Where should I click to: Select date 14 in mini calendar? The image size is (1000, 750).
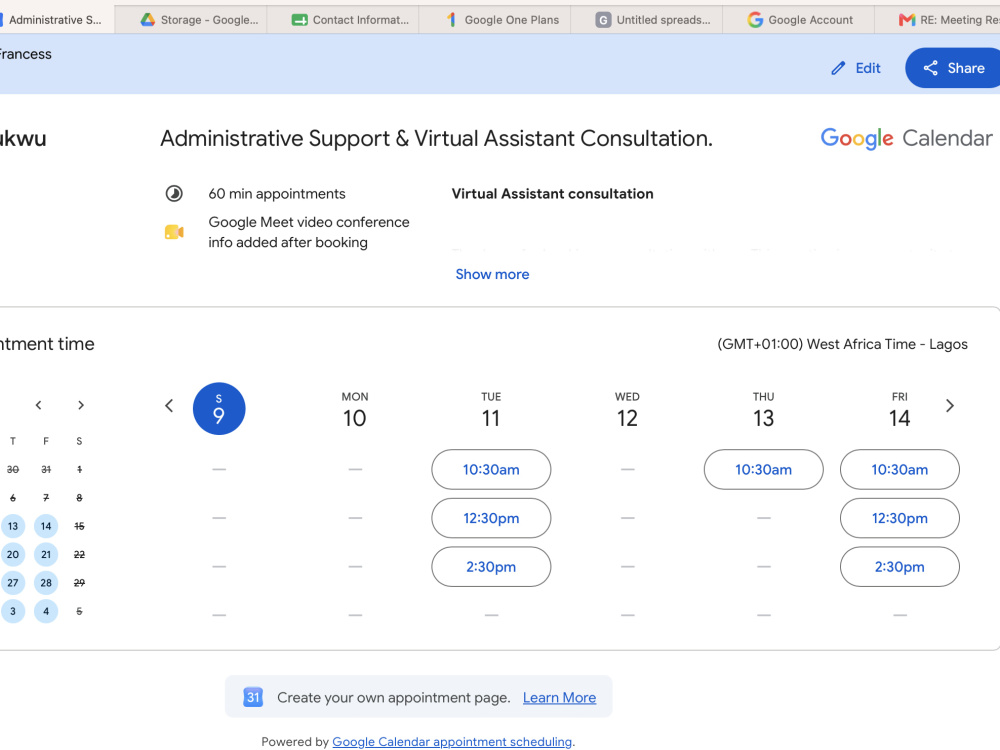point(46,526)
